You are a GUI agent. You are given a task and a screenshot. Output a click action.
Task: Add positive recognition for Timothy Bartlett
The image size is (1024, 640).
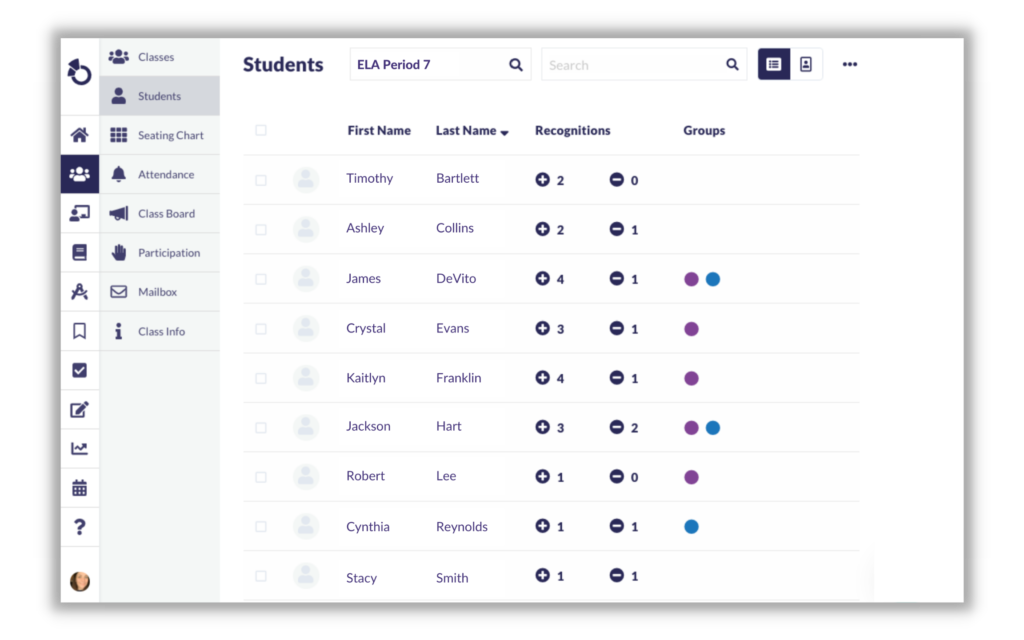tap(543, 180)
